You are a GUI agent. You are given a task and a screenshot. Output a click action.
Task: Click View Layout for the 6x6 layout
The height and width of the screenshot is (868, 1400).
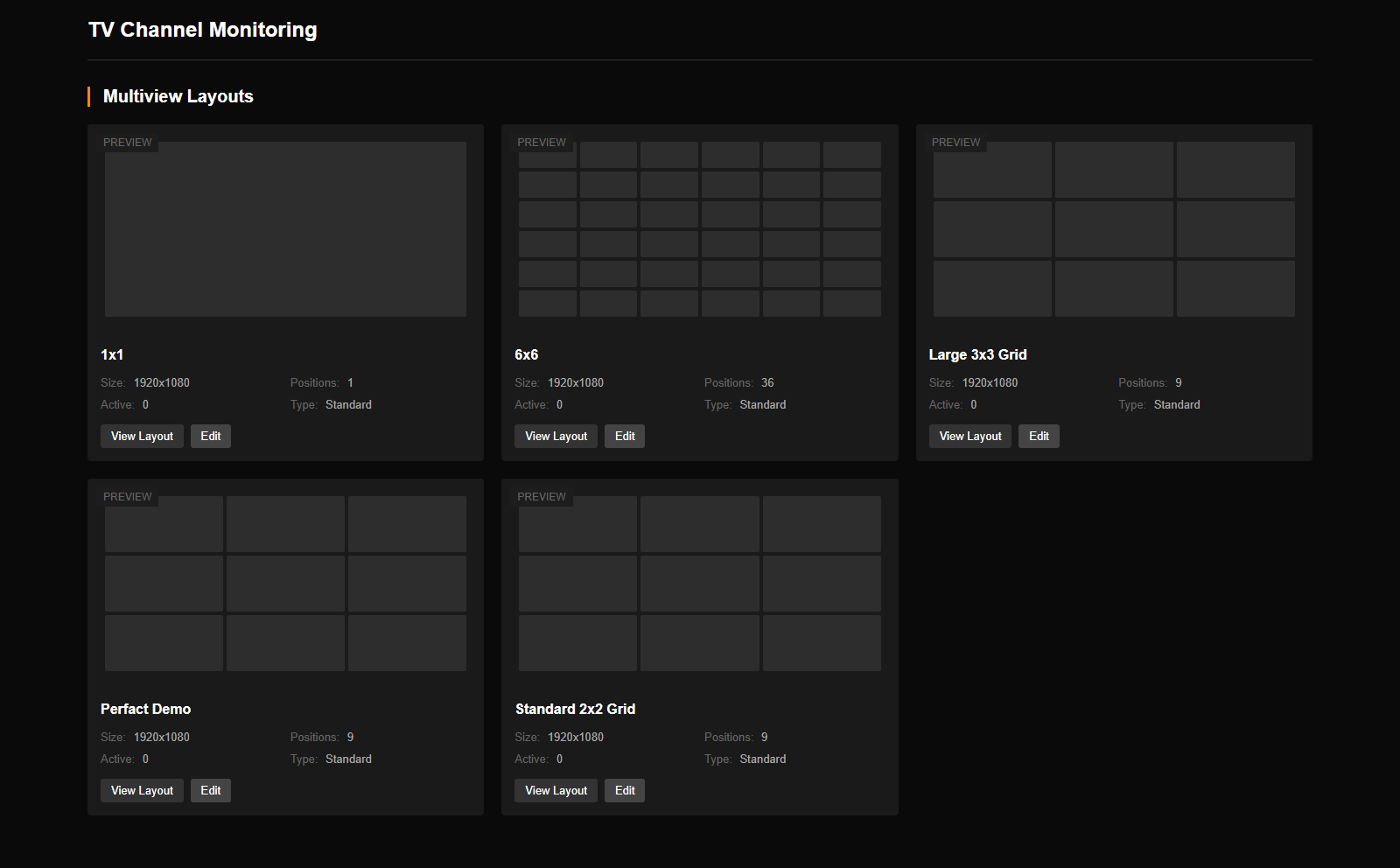pos(556,436)
